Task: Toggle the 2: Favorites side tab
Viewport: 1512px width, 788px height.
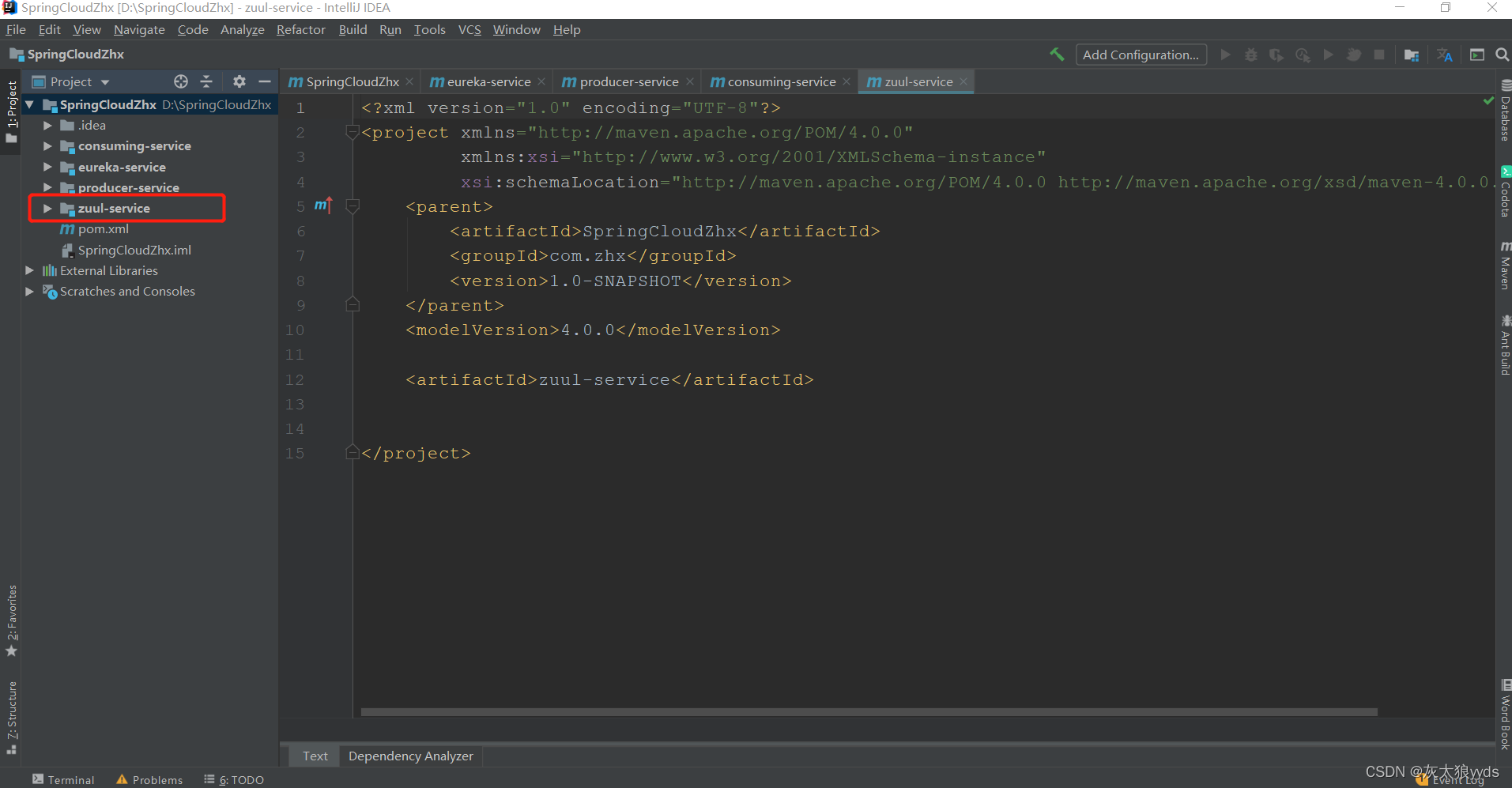Action: pos(11,621)
